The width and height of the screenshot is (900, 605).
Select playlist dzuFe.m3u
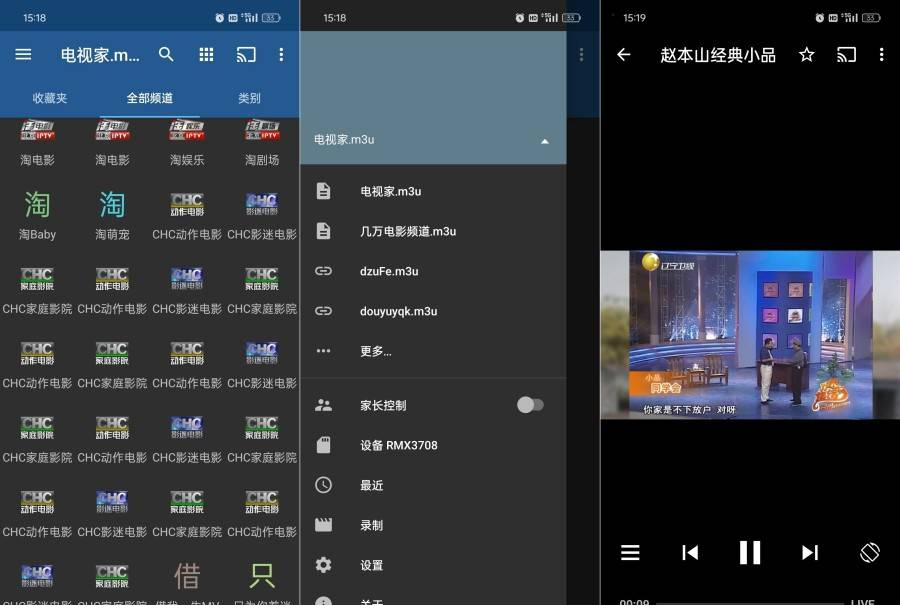[x=433, y=271]
